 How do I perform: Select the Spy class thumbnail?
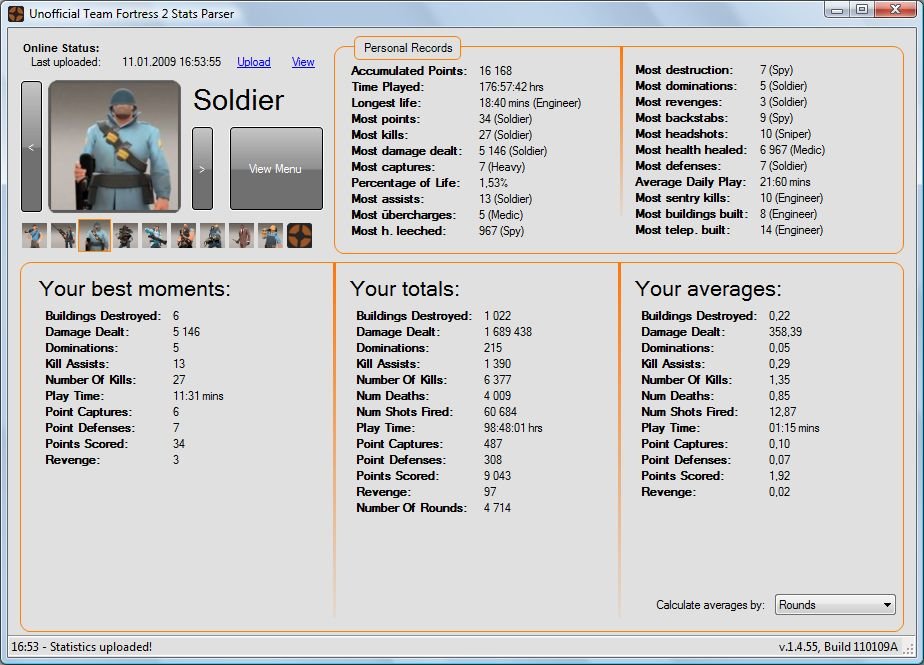[x=242, y=236]
